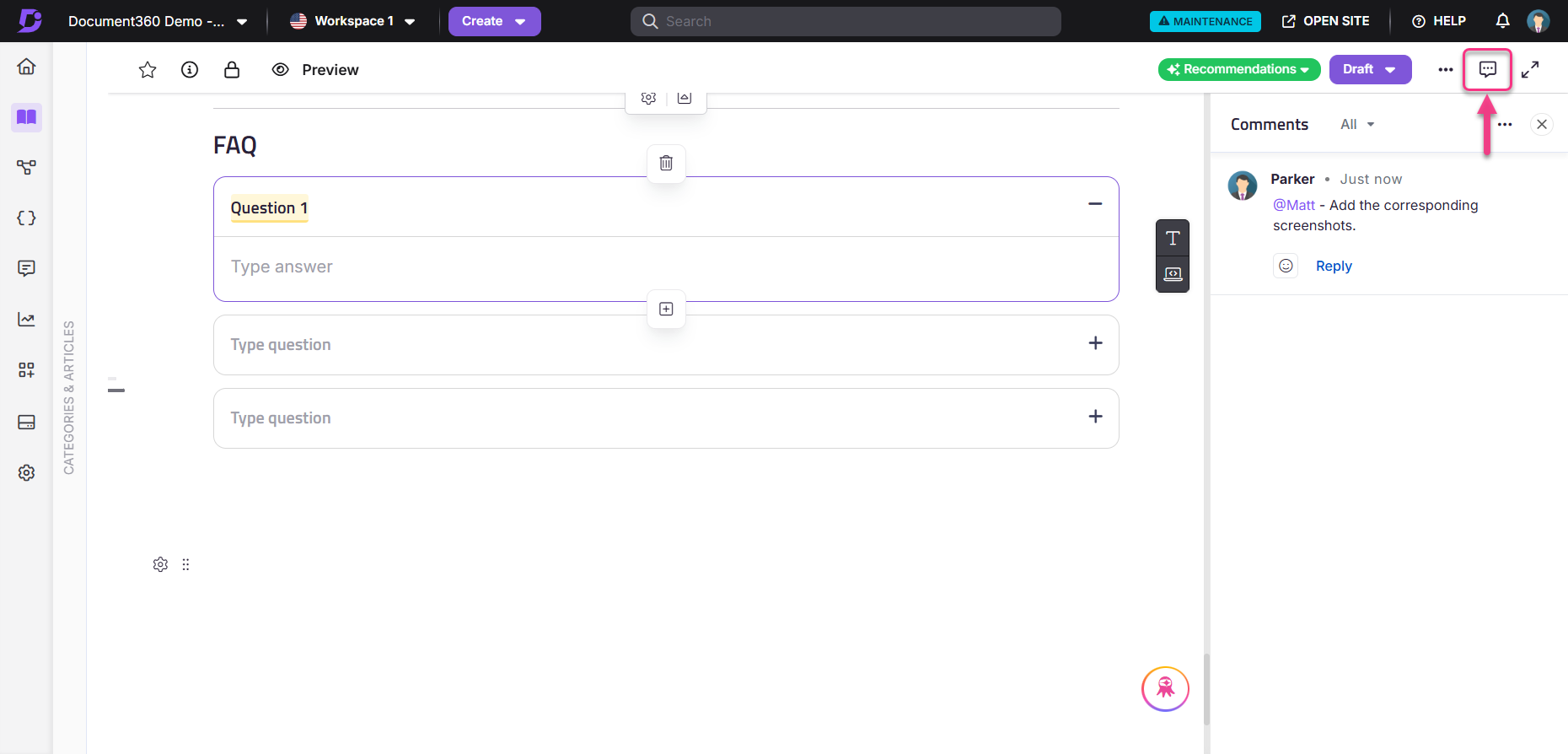This screenshot has height=754, width=1568.
Task: Open more options next to Draft
Action: (x=1446, y=69)
